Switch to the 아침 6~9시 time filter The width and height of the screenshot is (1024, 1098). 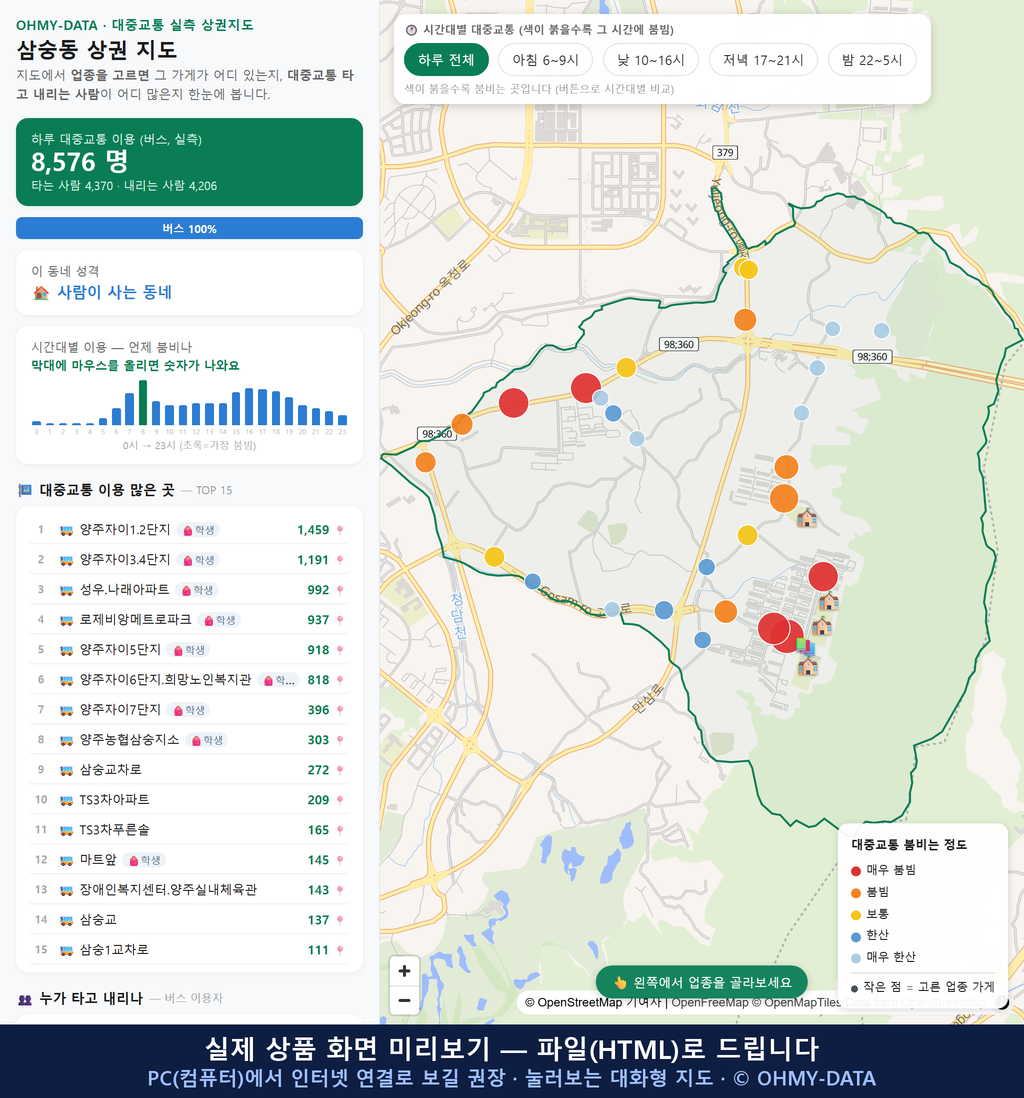[546, 60]
